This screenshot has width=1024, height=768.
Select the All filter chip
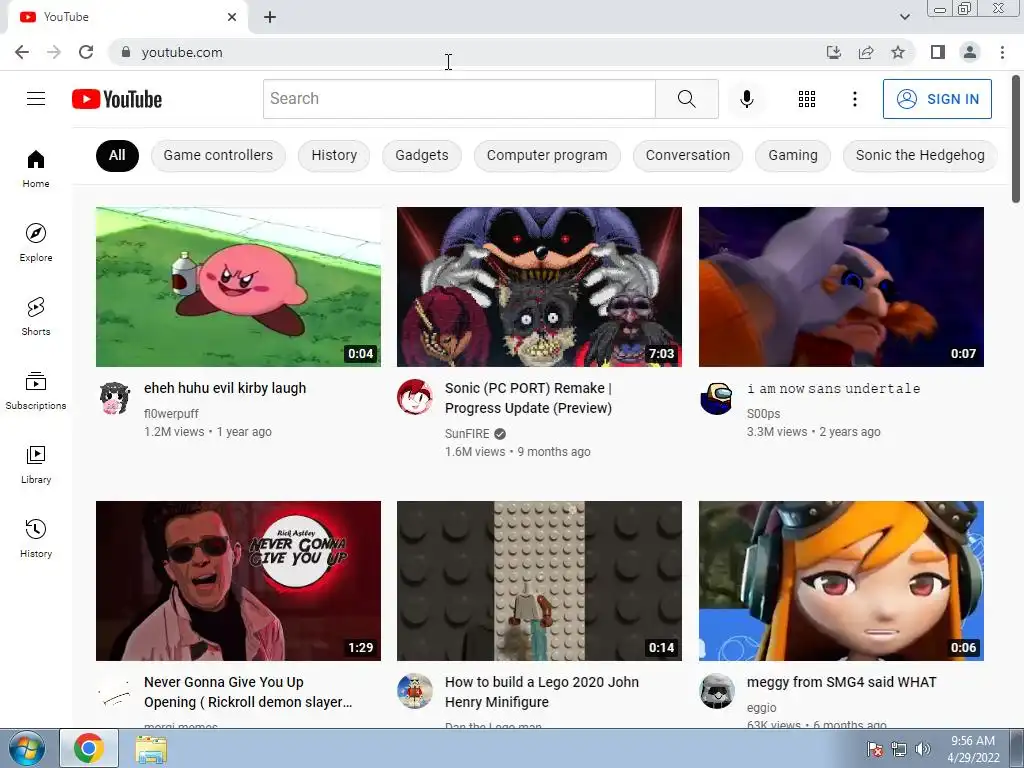pyautogui.click(x=117, y=155)
